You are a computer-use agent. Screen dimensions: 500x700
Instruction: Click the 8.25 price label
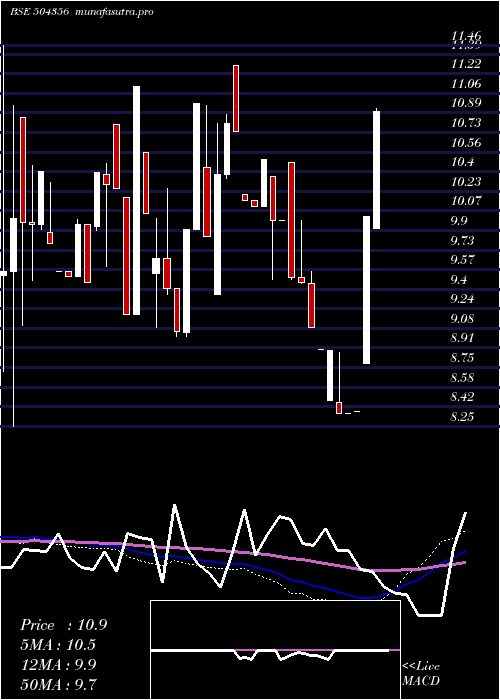[x=462, y=417]
